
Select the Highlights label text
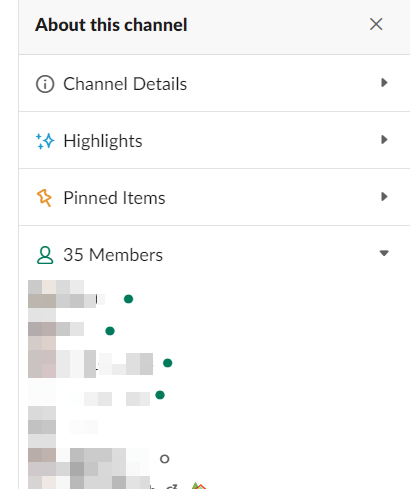pos(103,141)
